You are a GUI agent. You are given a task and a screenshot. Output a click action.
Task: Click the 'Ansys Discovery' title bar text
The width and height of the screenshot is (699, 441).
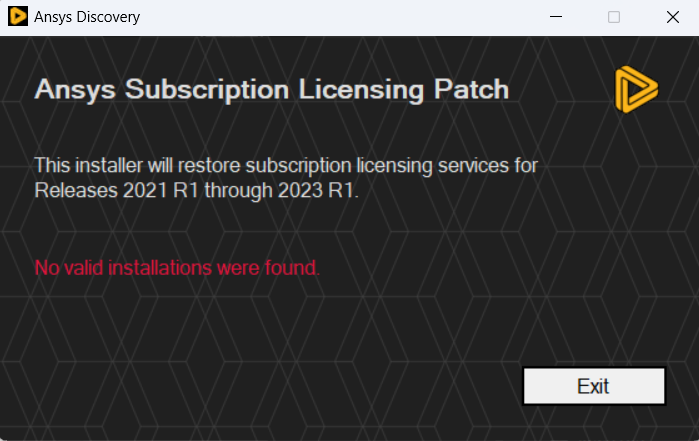point(87,17)
